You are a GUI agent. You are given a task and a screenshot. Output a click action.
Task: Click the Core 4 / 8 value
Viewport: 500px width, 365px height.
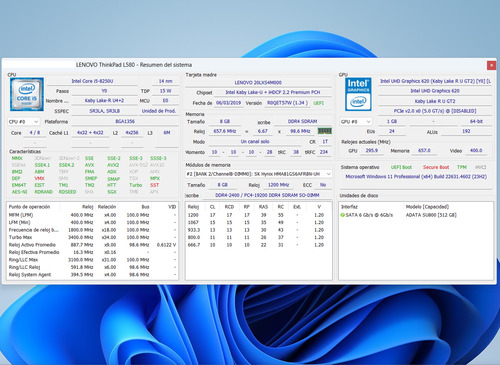click(x=35, y=132)
